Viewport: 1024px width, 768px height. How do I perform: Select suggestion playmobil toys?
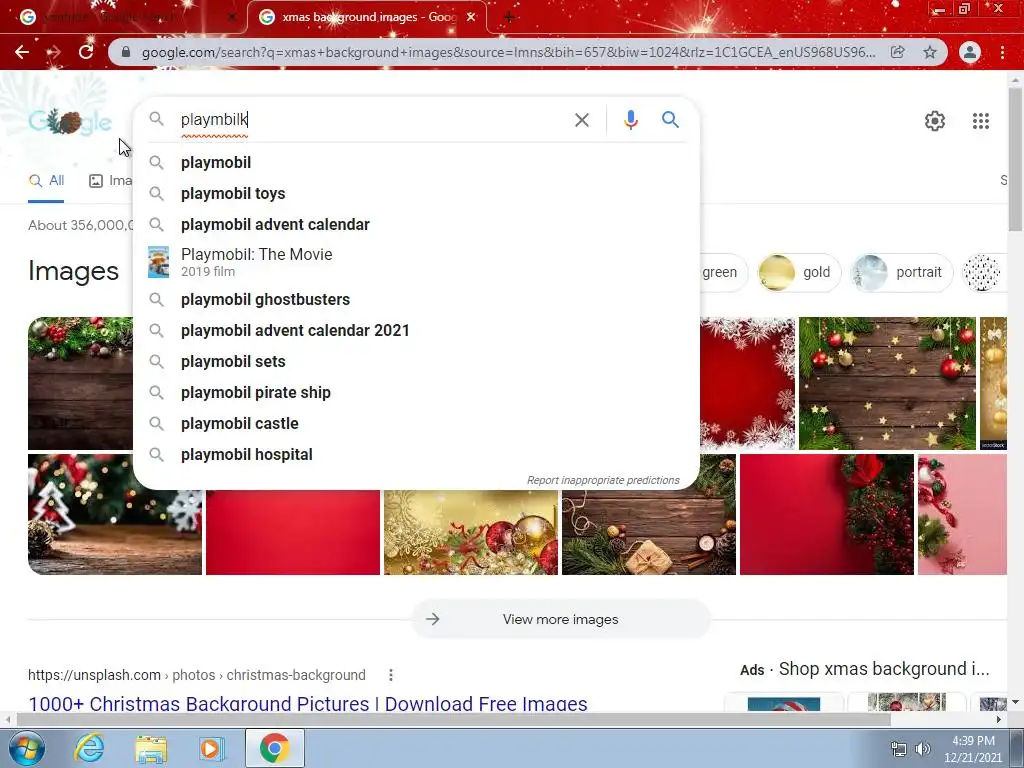pos(417,193)
